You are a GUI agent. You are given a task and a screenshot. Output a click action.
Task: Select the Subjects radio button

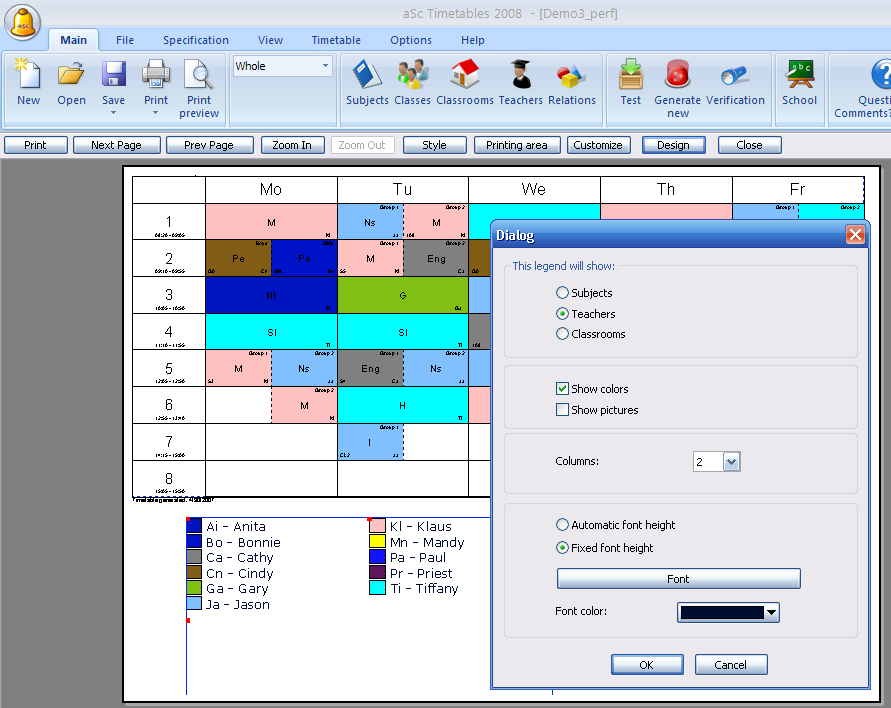[x=563, y=293]
